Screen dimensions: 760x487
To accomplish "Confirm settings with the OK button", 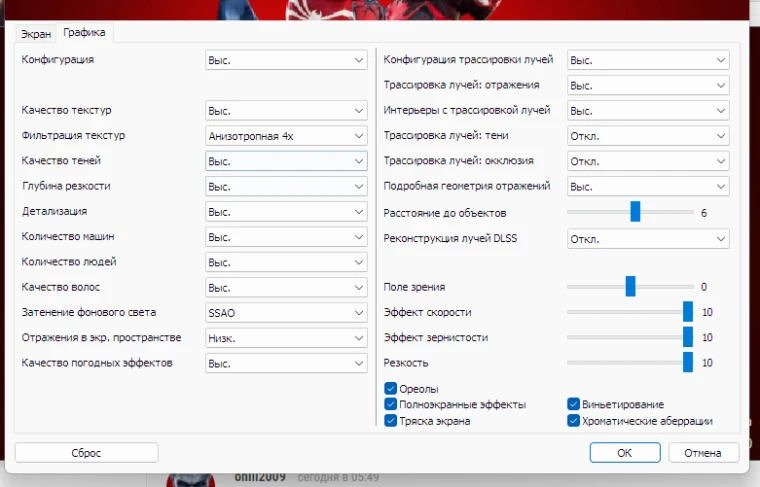I will coord(625,453).
